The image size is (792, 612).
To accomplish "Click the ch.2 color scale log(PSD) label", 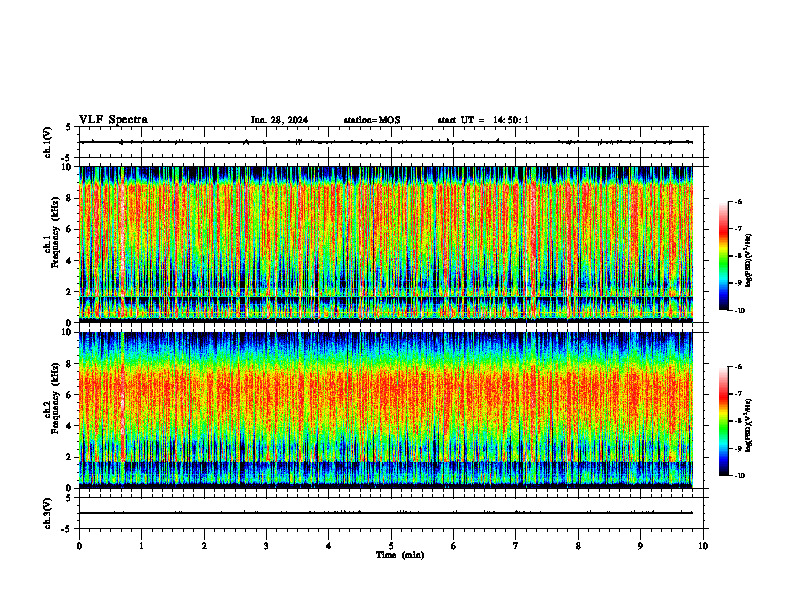I will pos(749,425).
